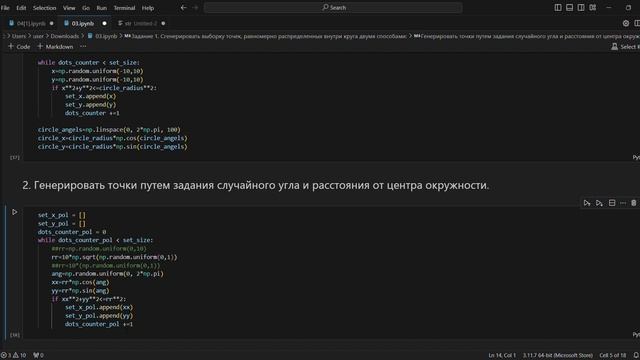The width and height of the screenshot is (640, 360).
Task: Go back with navigation left arrow
Action: coord(184,8)
